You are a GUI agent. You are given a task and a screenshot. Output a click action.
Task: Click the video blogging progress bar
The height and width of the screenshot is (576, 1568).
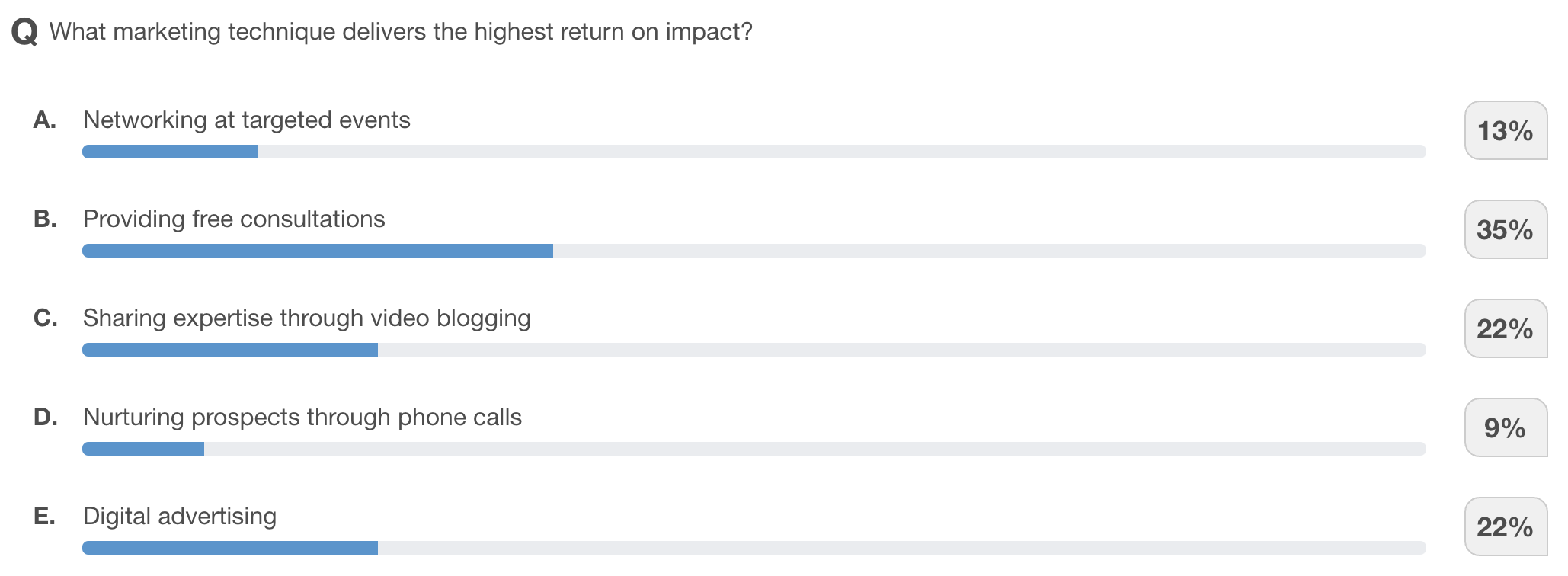click(x=754, y=350)
